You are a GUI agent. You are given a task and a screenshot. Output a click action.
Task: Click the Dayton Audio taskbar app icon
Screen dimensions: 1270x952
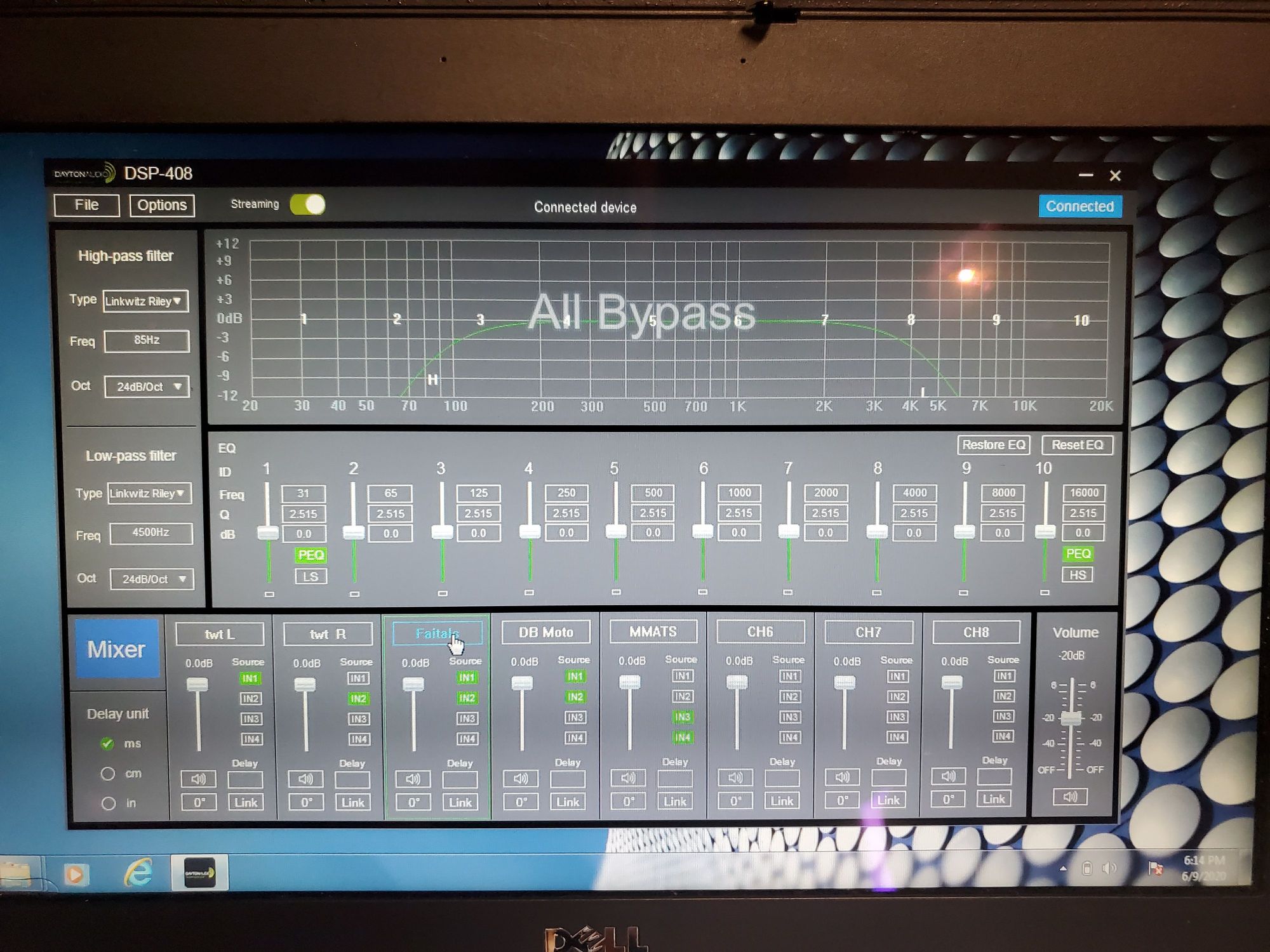[x=199, y=873]
